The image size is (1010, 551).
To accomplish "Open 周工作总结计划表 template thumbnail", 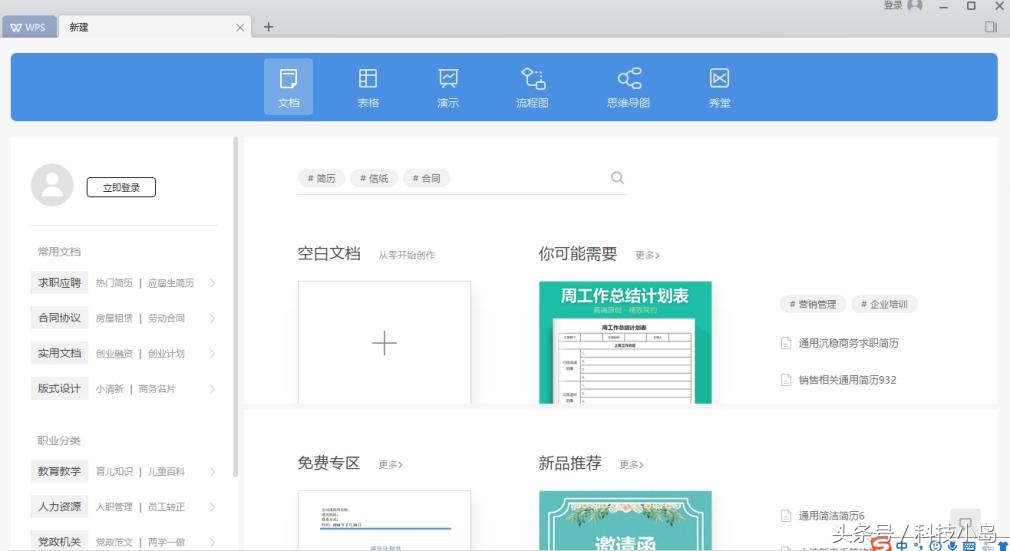I will coord(625,342).
